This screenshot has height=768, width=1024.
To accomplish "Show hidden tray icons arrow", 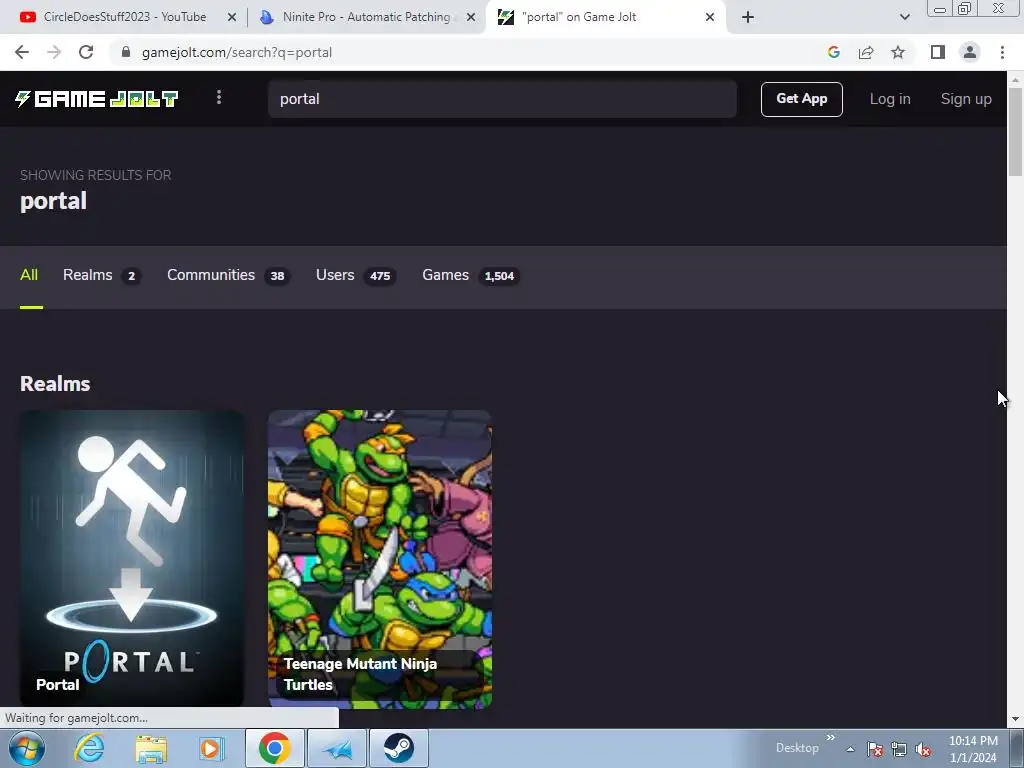I will pos(850,749).
